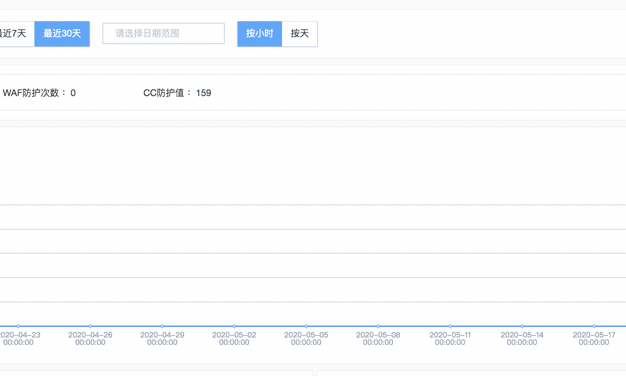Viewport: 626px width, 376px height.
Task: Click data point at 2020-05-11
Action: [450, 326]
